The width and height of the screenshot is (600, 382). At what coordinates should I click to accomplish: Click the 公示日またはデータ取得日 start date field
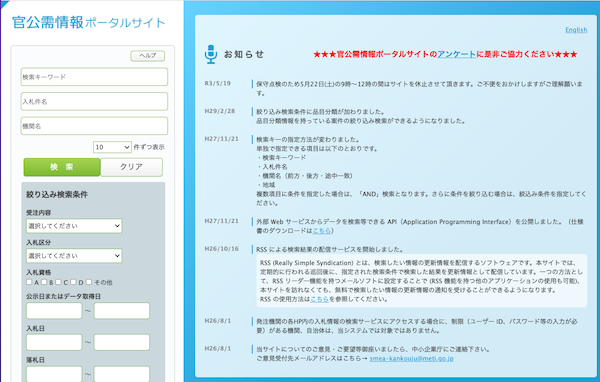[x=54, y=311]
